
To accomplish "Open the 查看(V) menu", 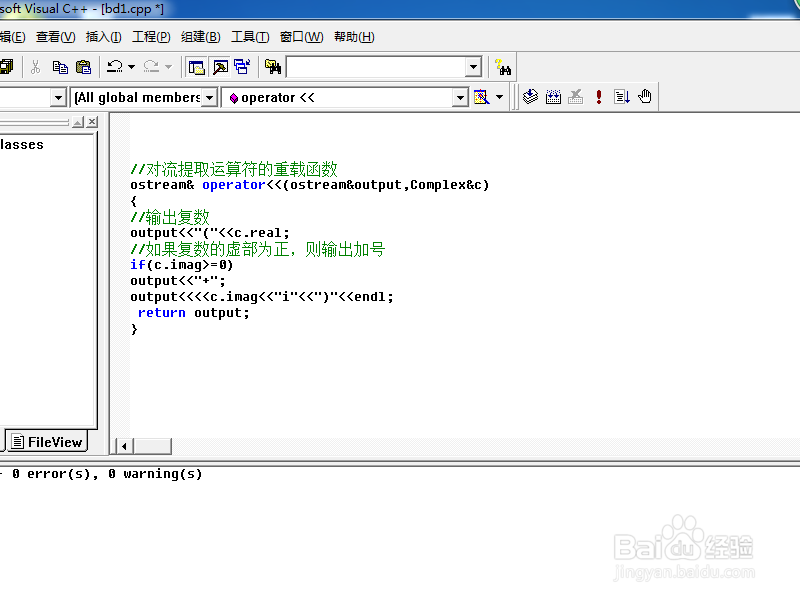I will pyautogui.click(x=56, y=37).
